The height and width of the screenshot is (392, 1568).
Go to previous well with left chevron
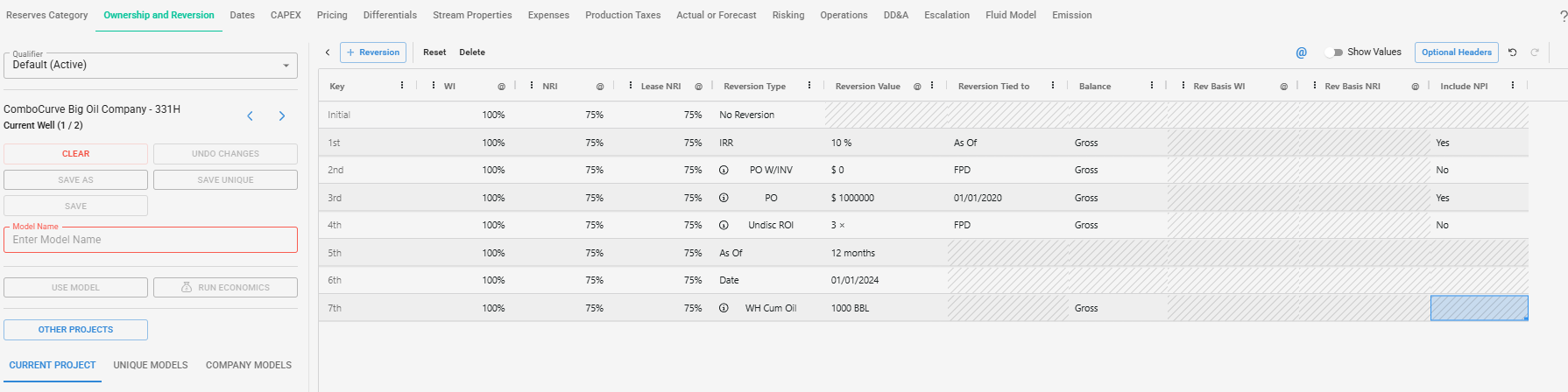[250, 115]
